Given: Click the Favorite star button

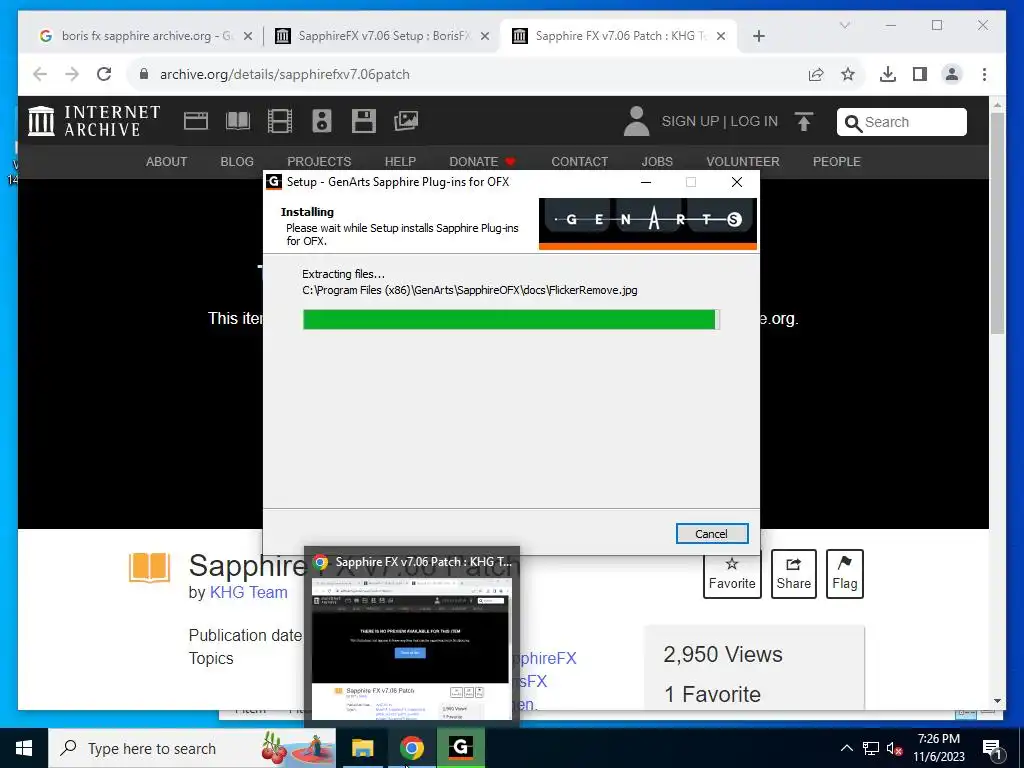Looking at the screenshot, I should 732,574.
